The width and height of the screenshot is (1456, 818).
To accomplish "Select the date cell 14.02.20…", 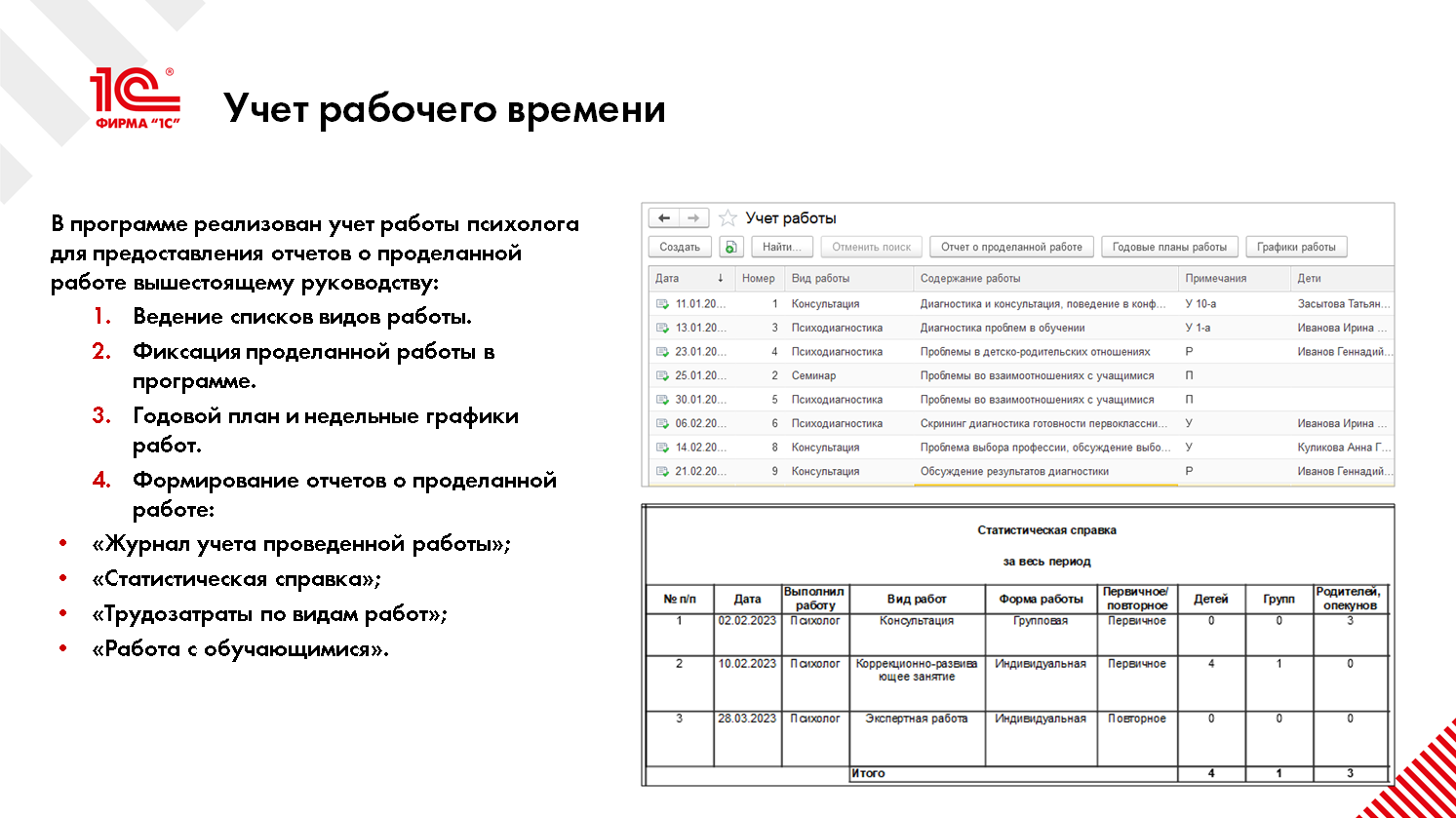I will (x=700, y=448).
